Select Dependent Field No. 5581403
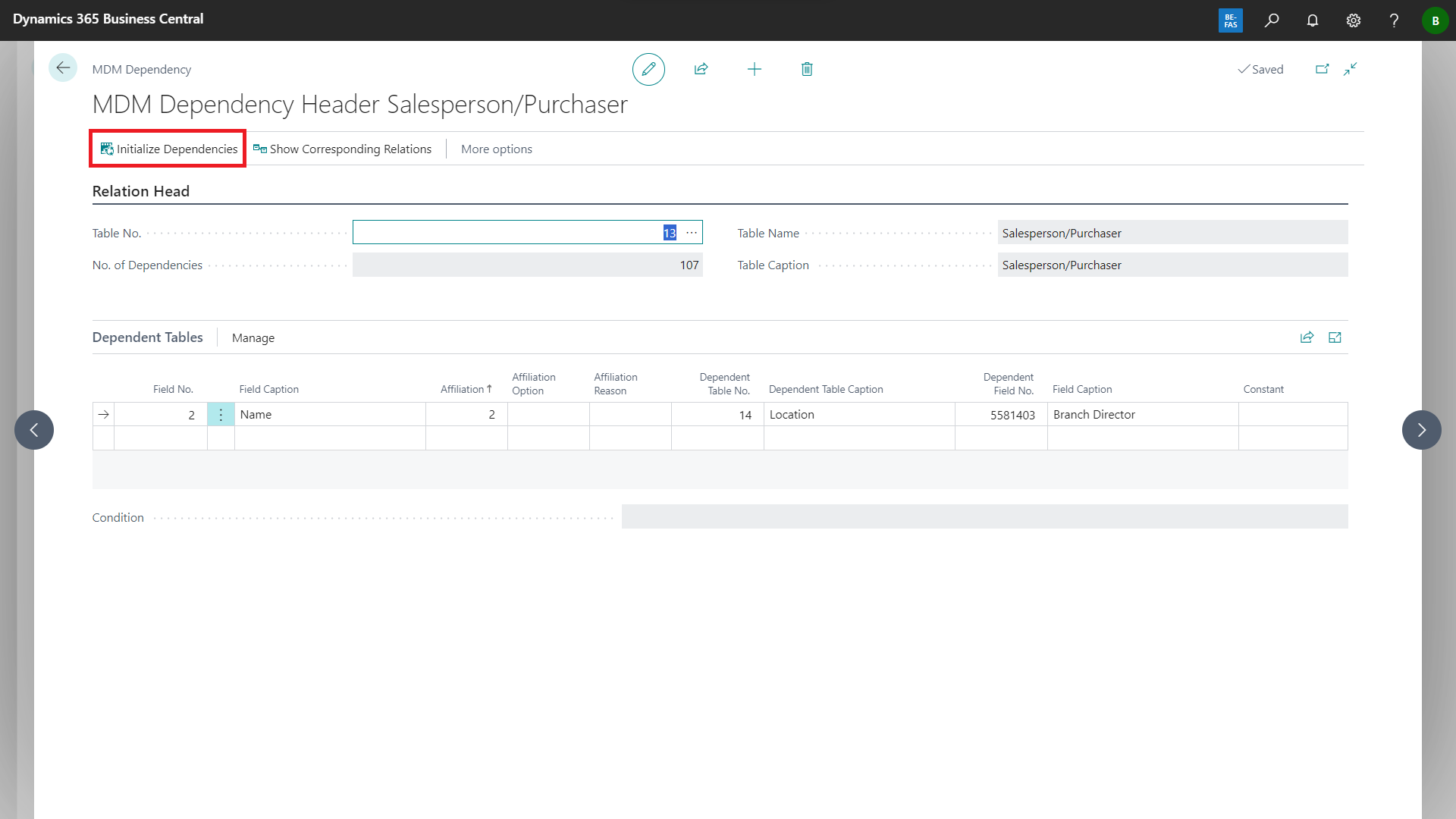Viewport: 1456px width, 819px height. (1001, 415)
